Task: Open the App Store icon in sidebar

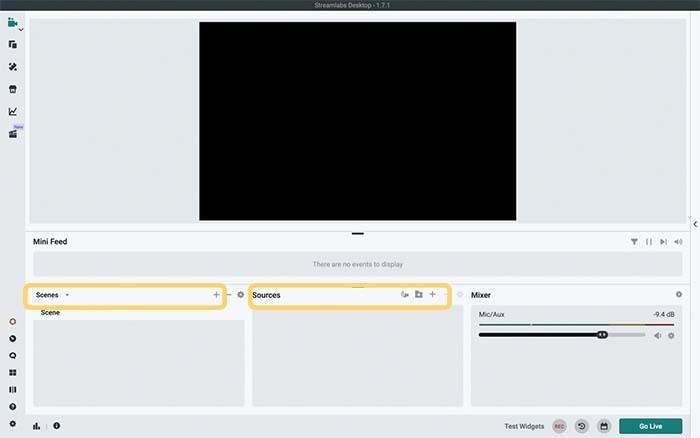Action: pos(13,89)
